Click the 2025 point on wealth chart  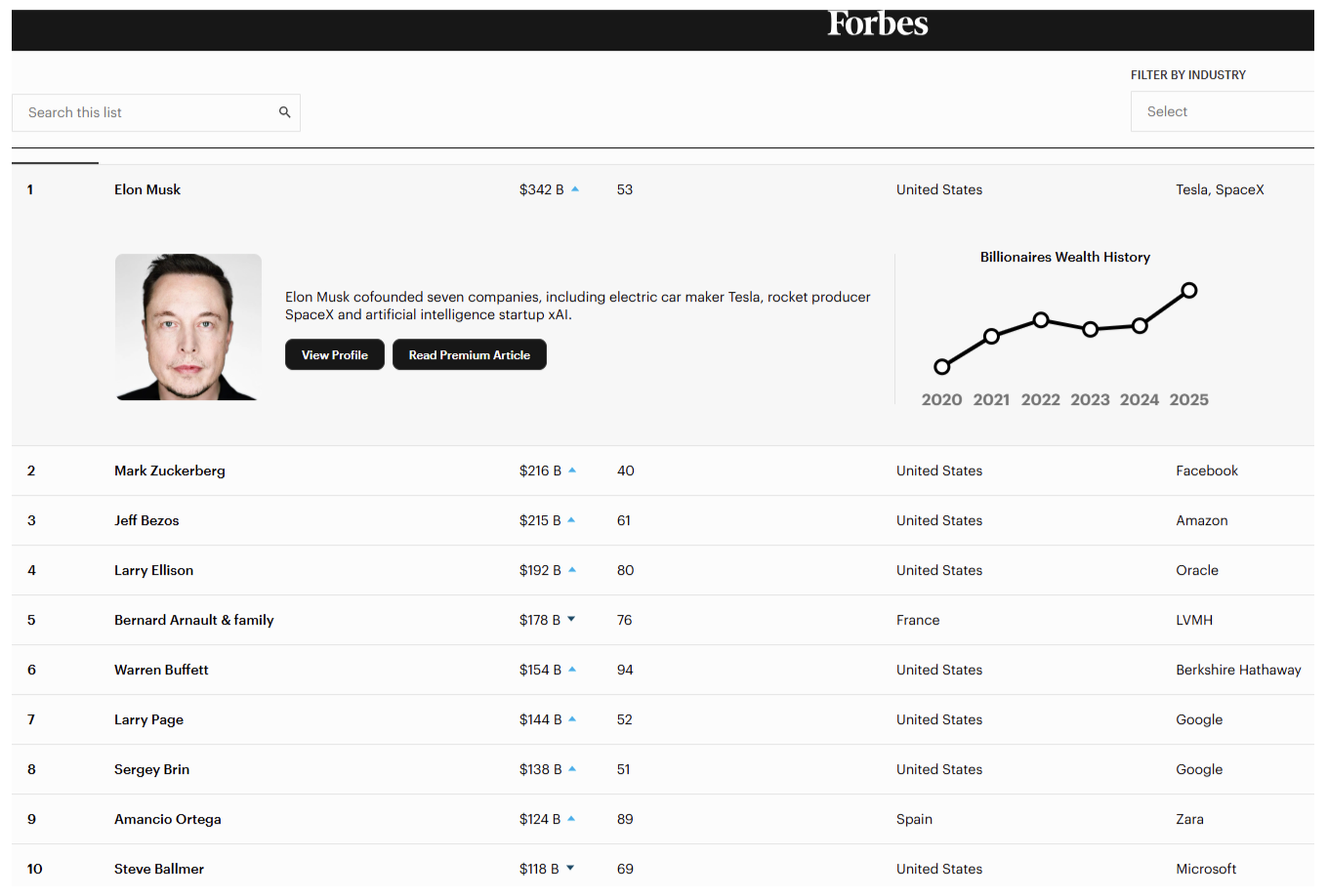(1189, 290)
